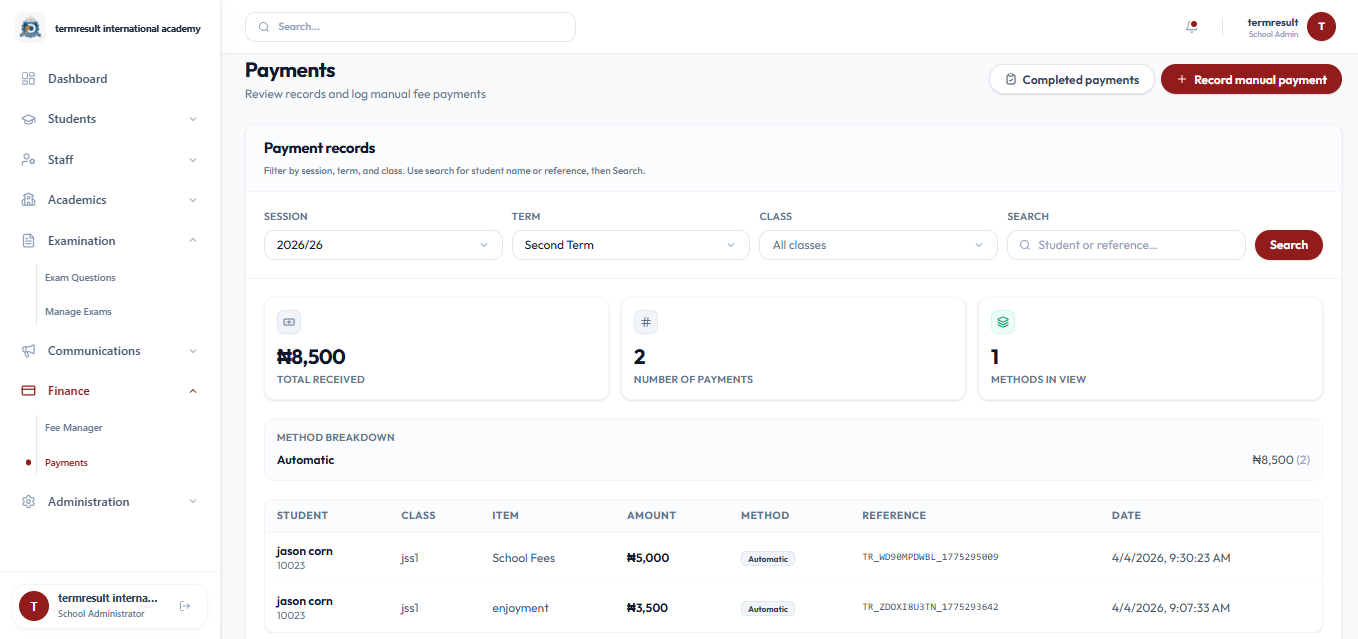Click the ₦8,500 (2) method breakdown total
This screenshot has height=639, width=1358.
pyautogui.click(x=1281, y=461)
